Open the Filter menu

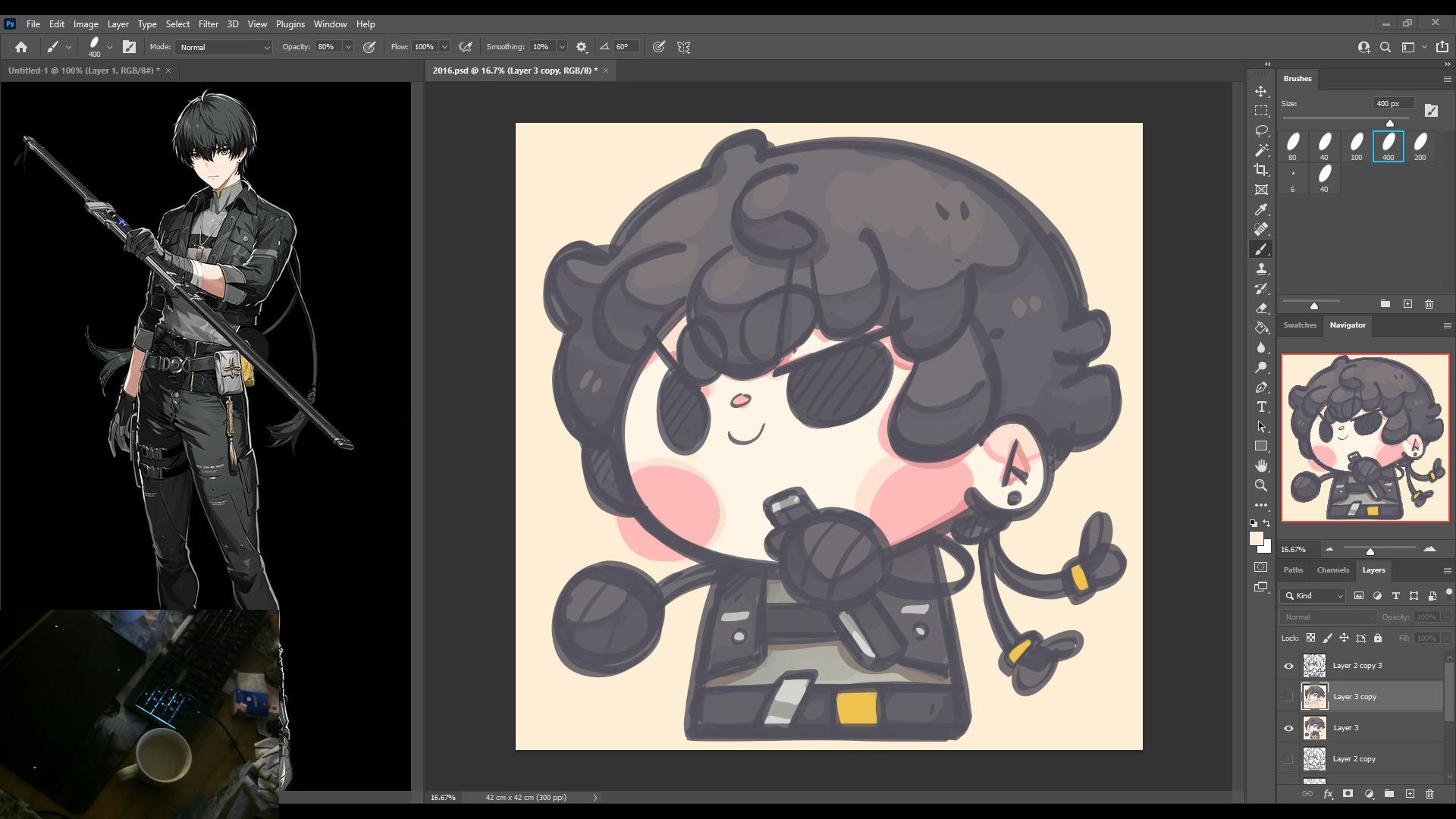208,24
